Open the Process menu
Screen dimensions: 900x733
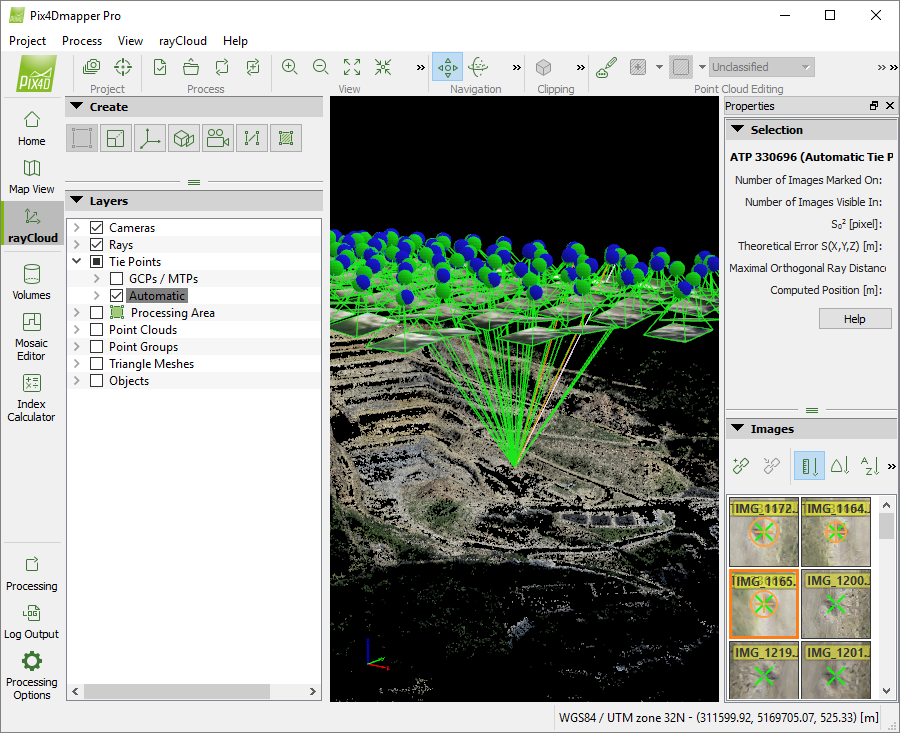pos(81,41)
